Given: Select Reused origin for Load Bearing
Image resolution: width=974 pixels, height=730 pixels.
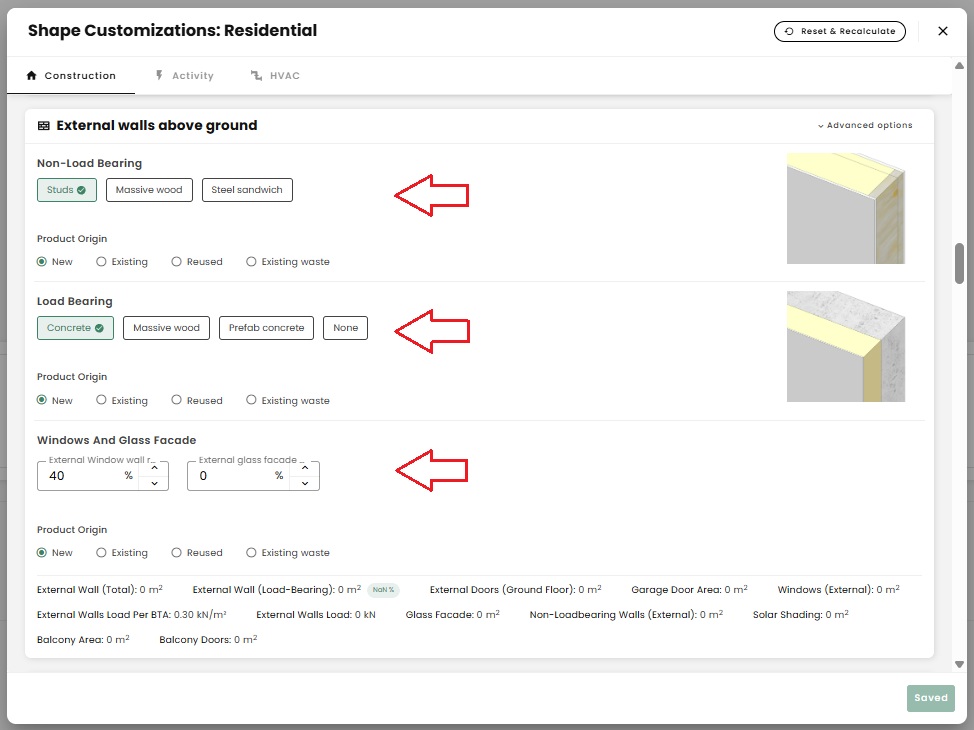Looking at the screenshot, I should point(177,400).
